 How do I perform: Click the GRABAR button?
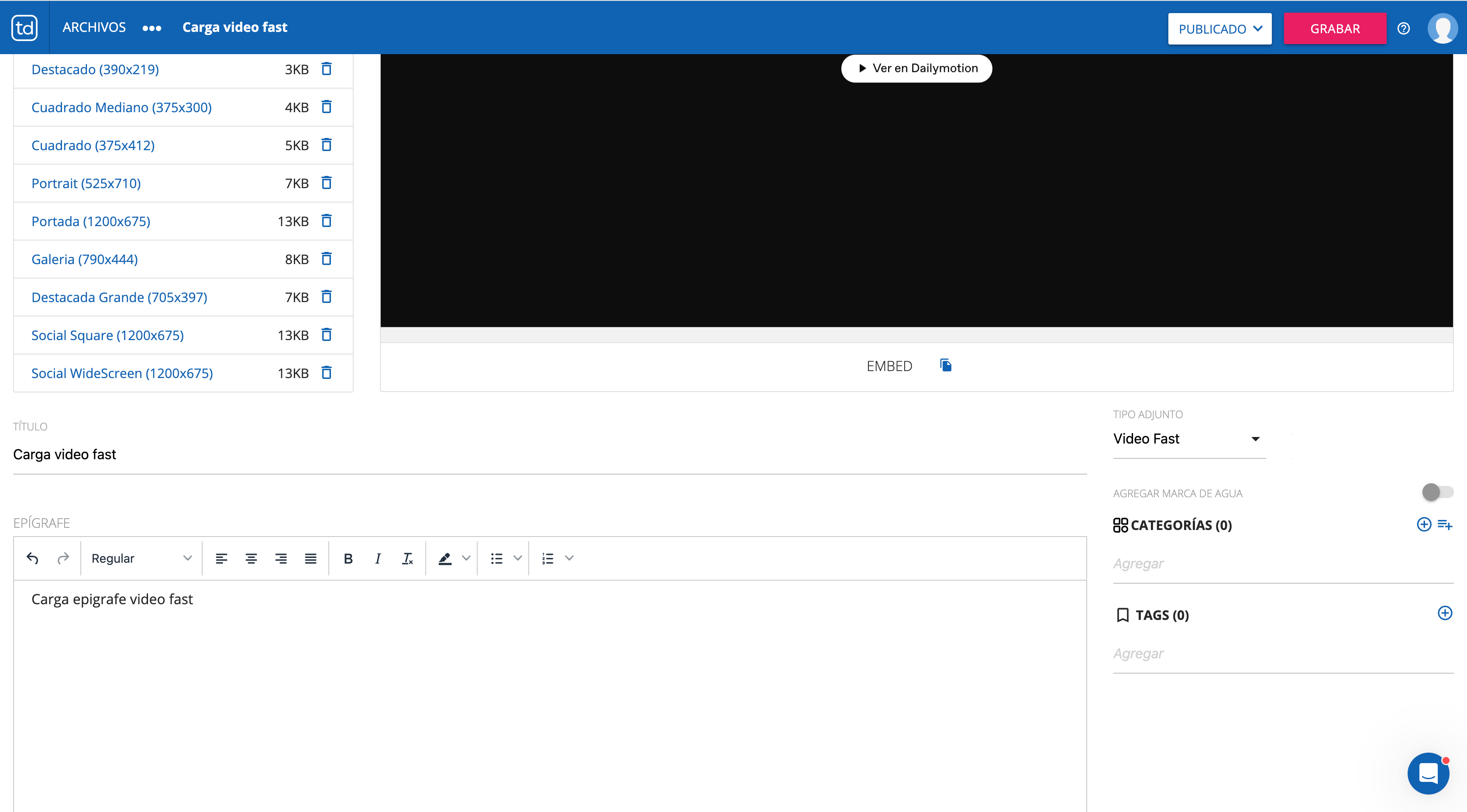1334,28
